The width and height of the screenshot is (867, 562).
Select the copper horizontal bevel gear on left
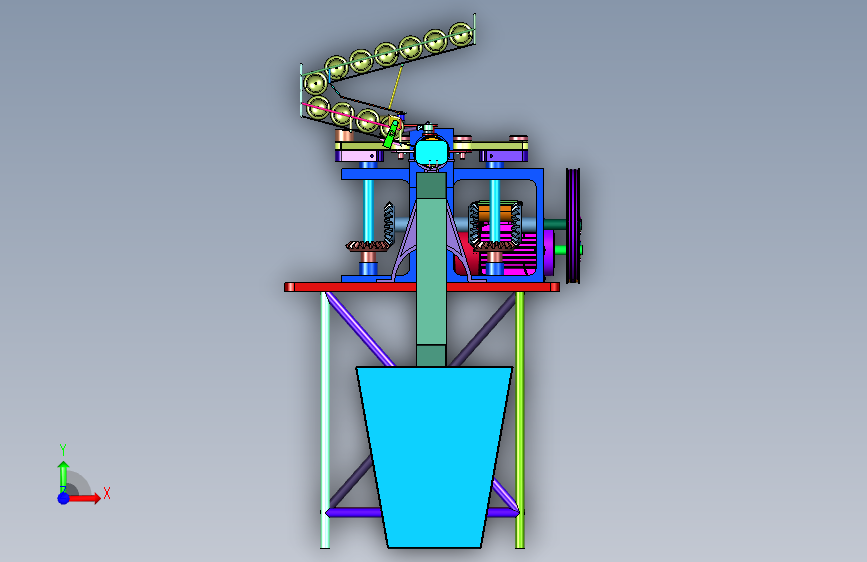[368, 246]
